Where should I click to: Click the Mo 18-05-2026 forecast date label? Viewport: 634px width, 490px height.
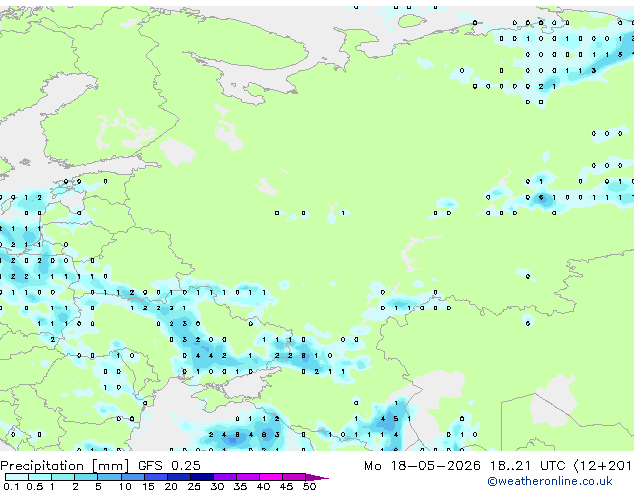click(x=422, y=466)
